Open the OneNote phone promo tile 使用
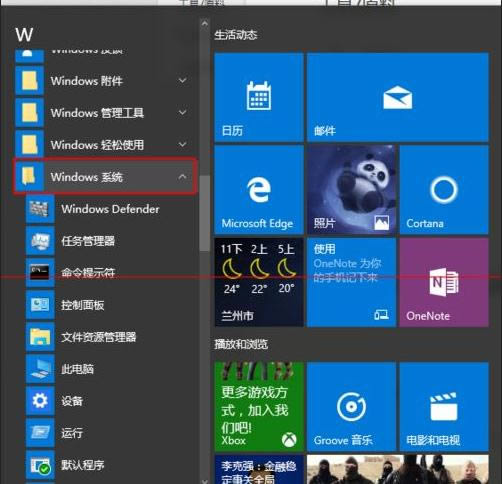This screenshot has width=502, height=484. click(352, 282)
